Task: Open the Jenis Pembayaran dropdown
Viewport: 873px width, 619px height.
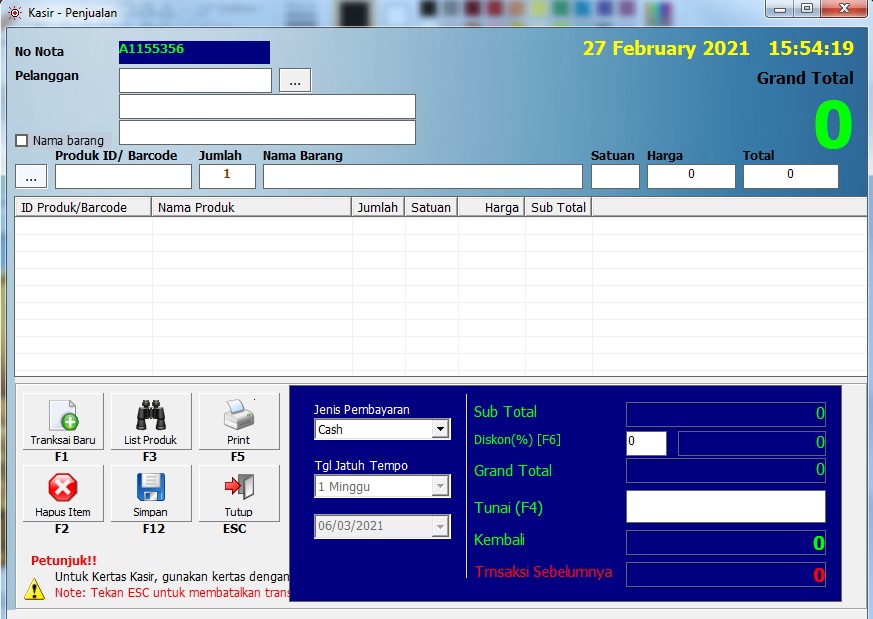Action: point(440,429)
